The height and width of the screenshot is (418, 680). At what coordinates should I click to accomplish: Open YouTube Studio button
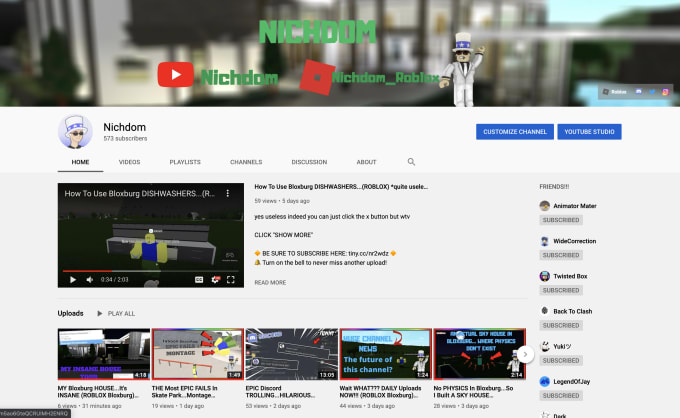589,132
